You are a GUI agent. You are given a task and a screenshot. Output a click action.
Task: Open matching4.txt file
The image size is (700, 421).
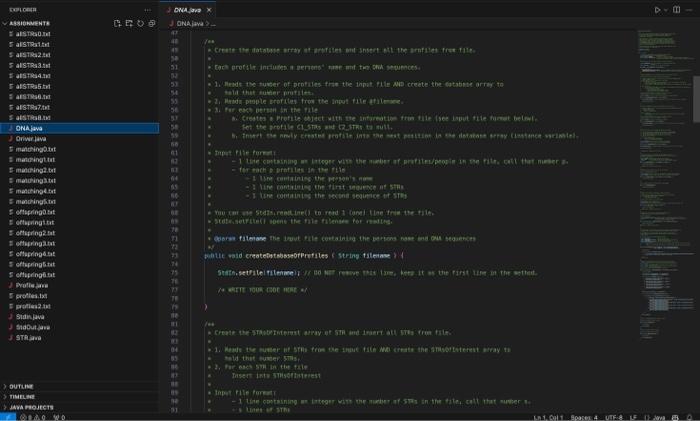click(x=79, y=192)
